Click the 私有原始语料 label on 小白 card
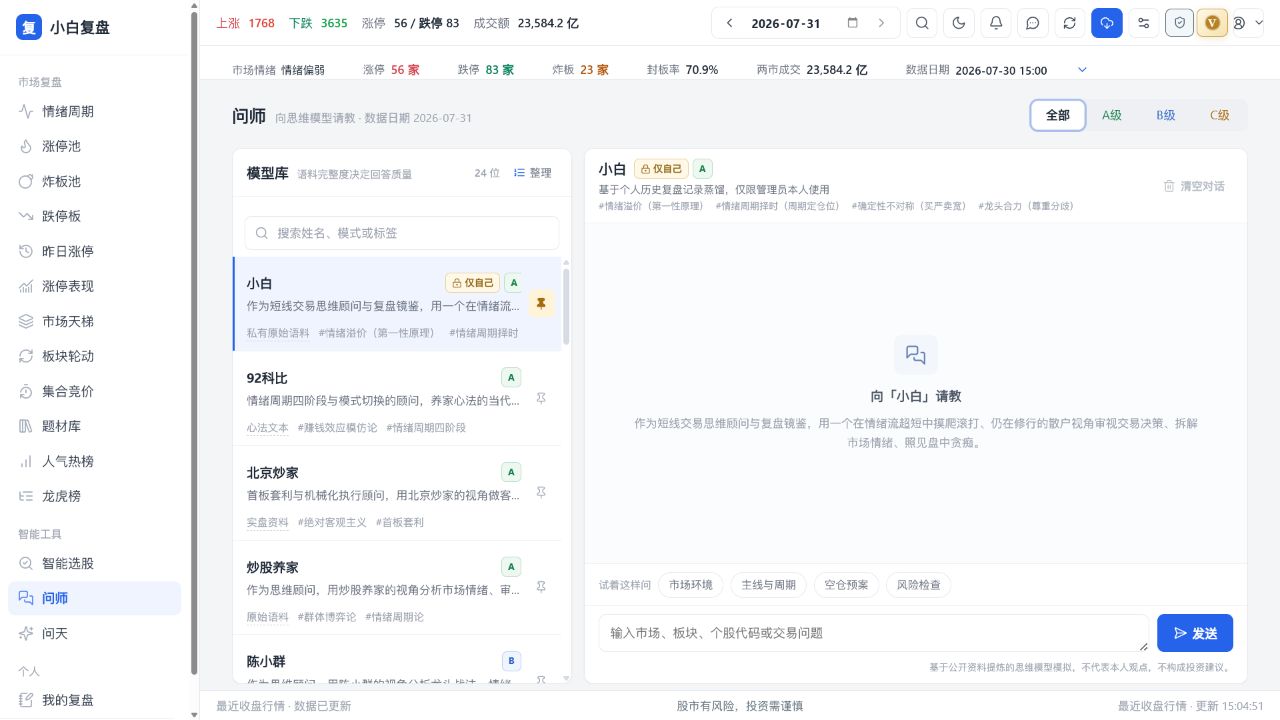The width and height of the screenshot is (1280, 720). (x=278, y=333)
